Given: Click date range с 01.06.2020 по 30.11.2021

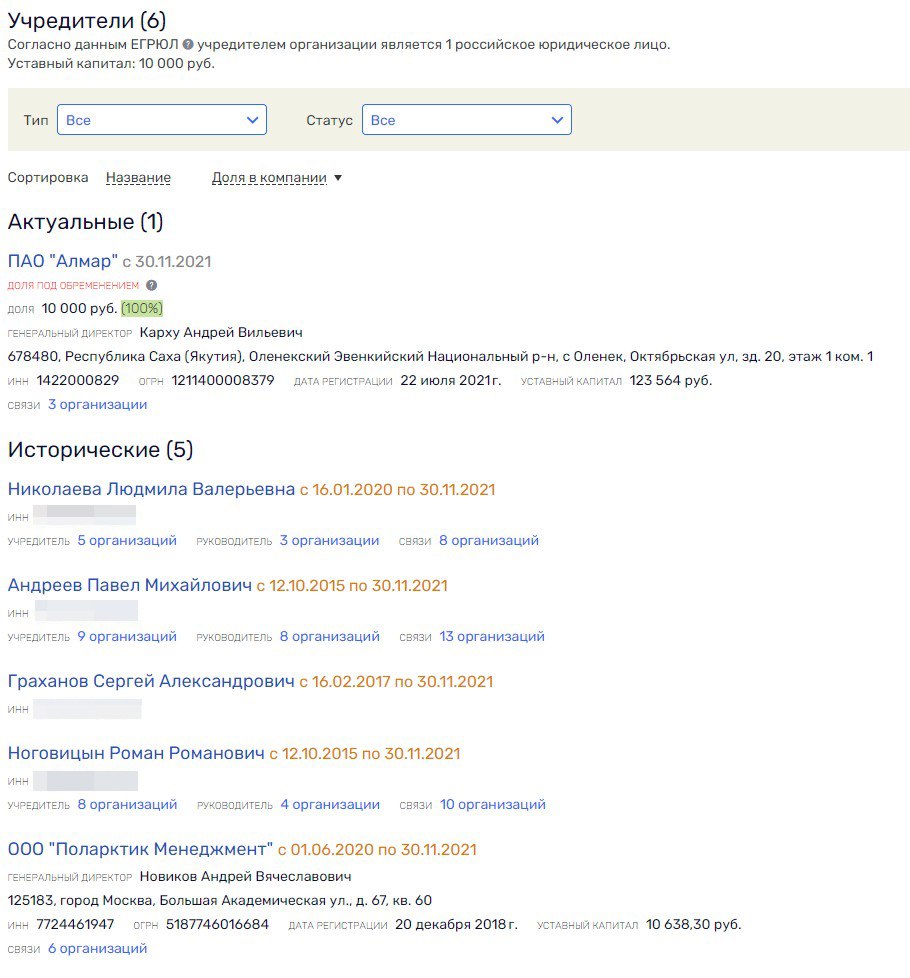Looking at the screenshot, I should point(377,850).
